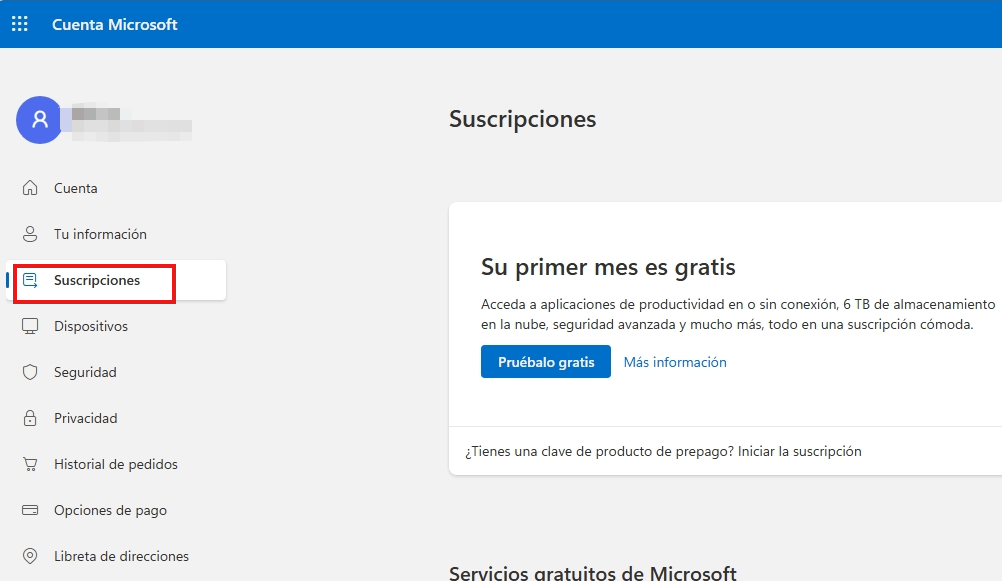Click the subscriptions list icon in sidebar

(x=30, y=280)
